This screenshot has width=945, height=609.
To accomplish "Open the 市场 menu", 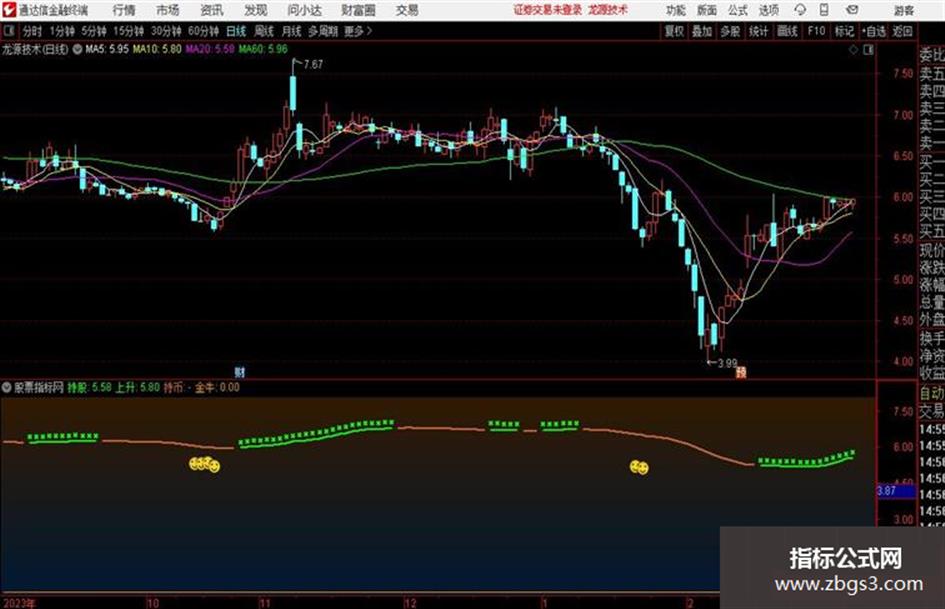I will pyautogui.click(x=168, y=10).
